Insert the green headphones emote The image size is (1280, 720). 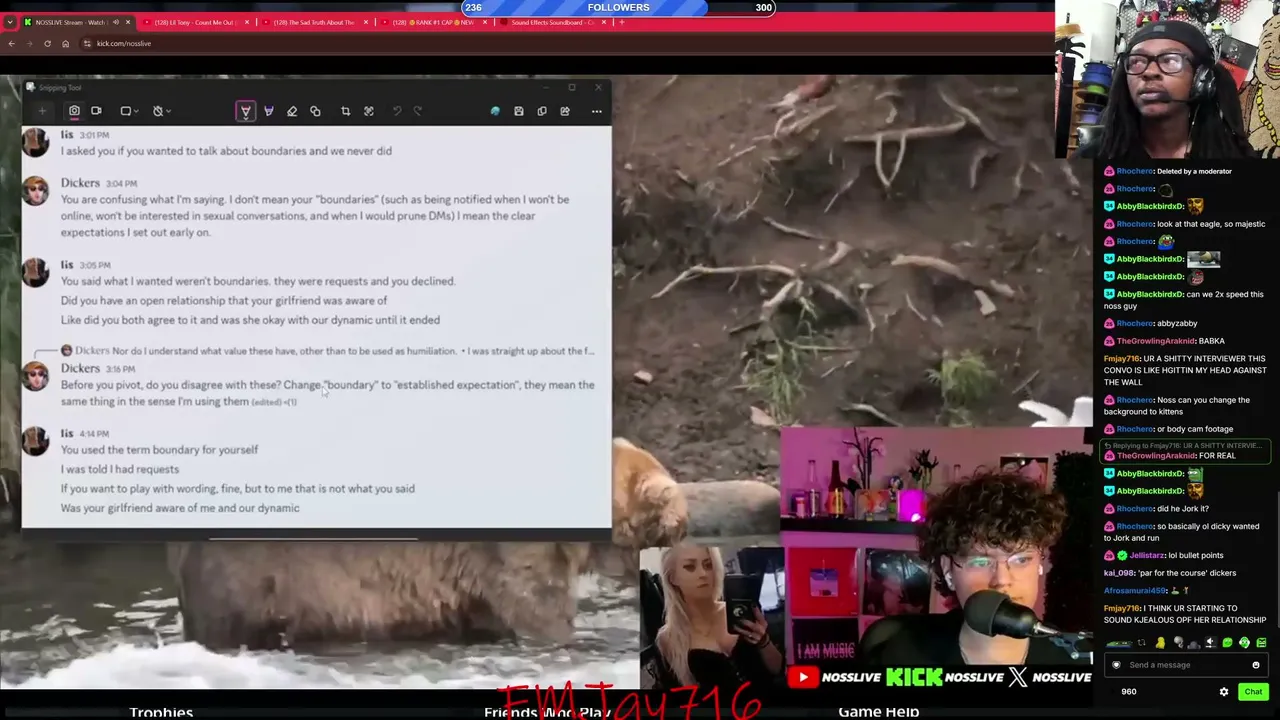1244,643
